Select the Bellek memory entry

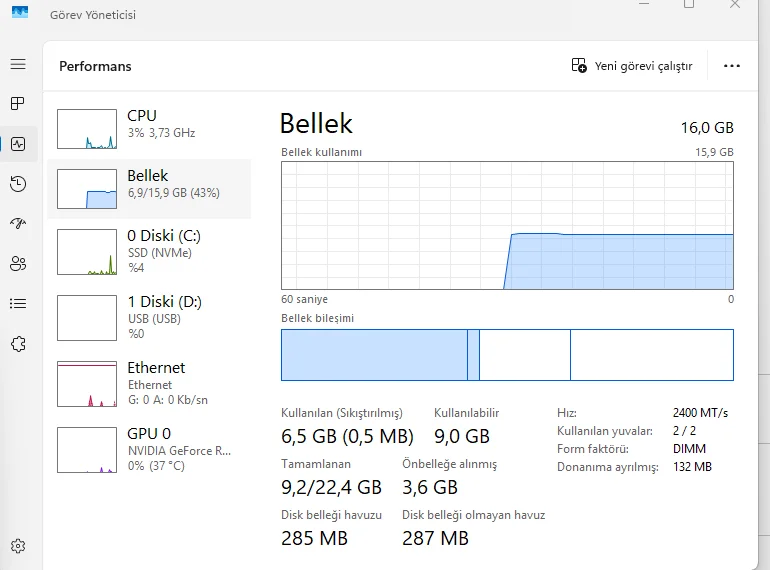[x=149, y=185]
